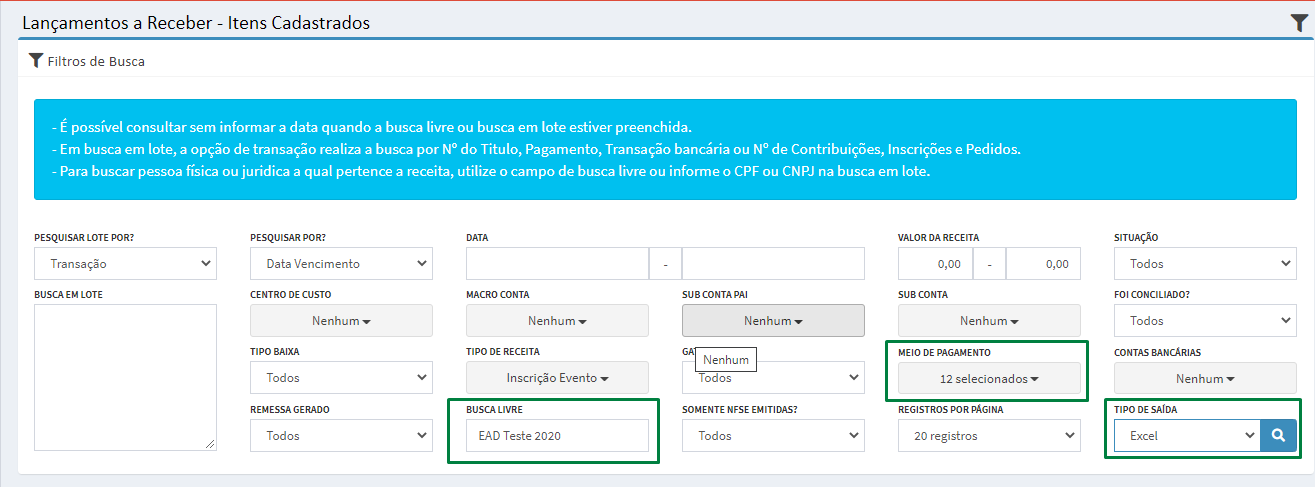
Task: Select Tipo de Saída Excel dropdown
Action: [1187, 436]
